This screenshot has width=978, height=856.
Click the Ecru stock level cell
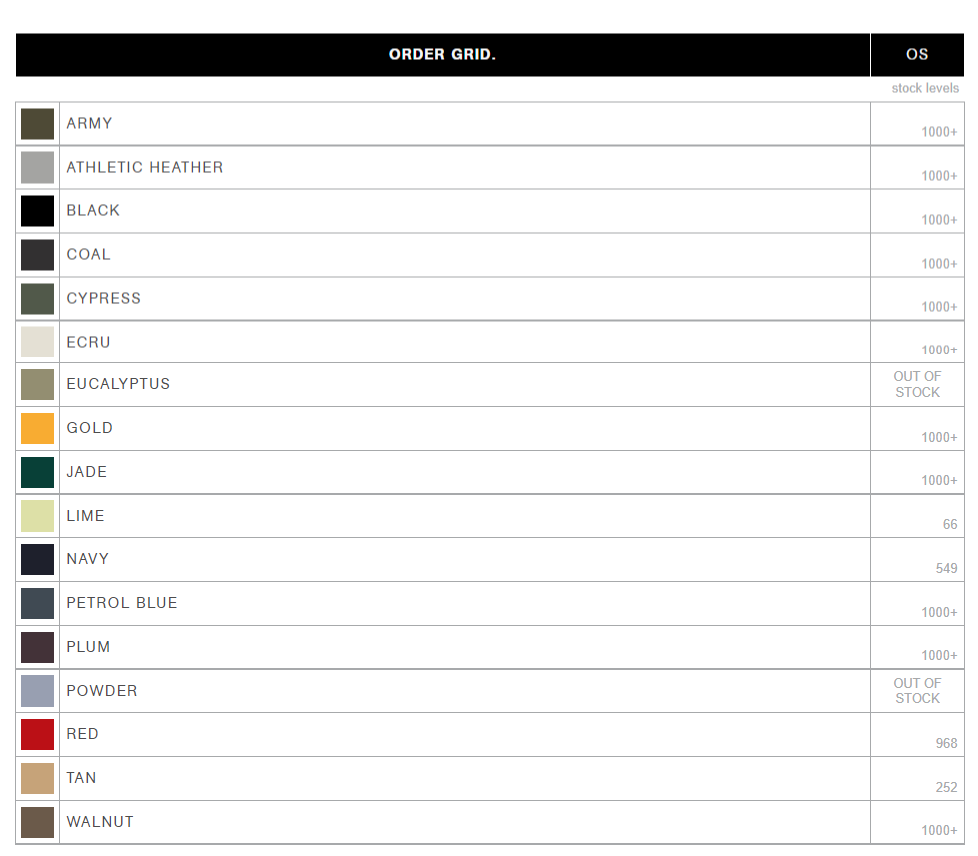point(917,342)
